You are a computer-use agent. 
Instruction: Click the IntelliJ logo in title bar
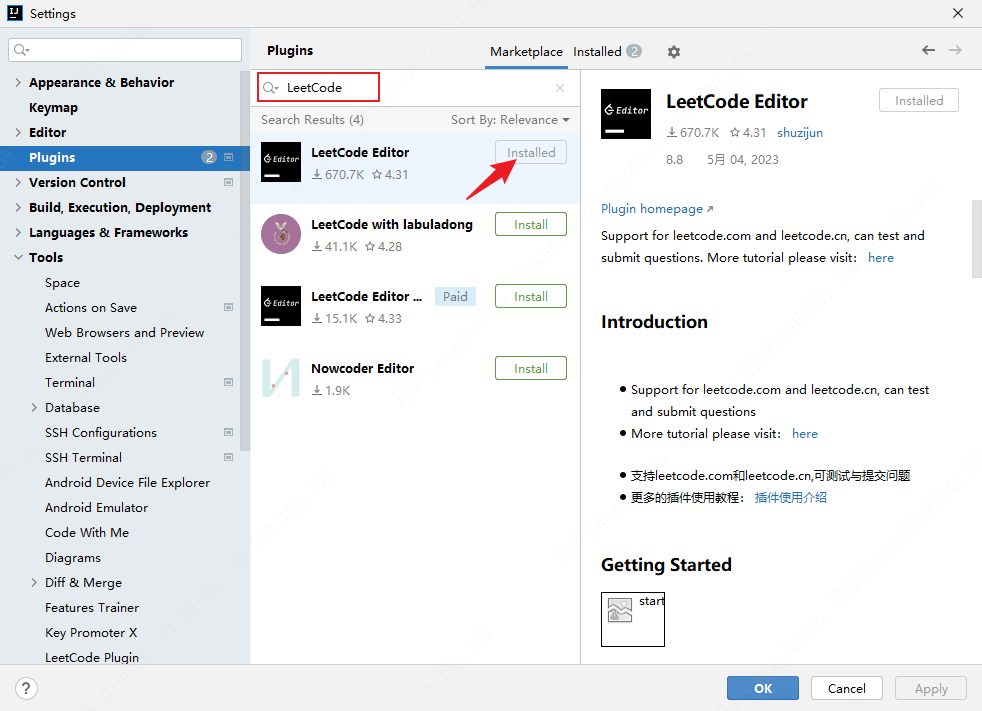pos(14,13)
